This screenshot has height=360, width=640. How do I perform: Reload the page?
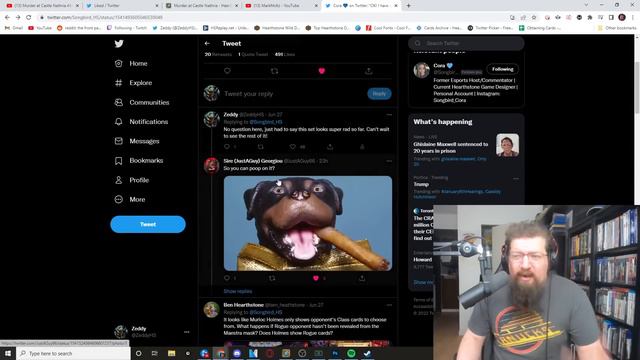pyautogui.click(x=29, y=18)
